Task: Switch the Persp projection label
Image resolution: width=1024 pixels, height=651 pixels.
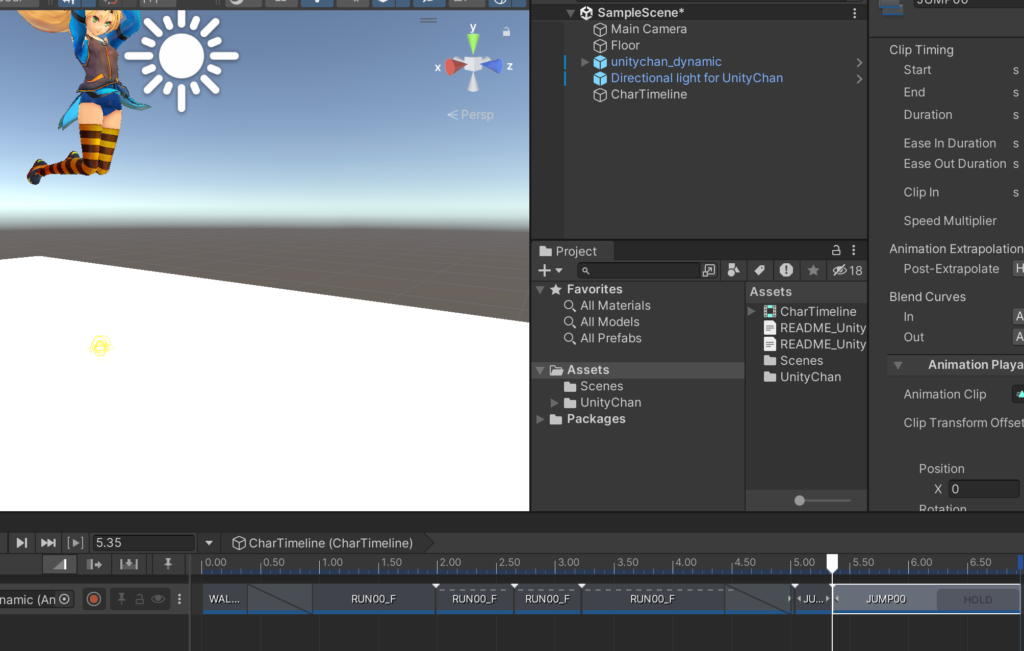Action: (471, 115)
